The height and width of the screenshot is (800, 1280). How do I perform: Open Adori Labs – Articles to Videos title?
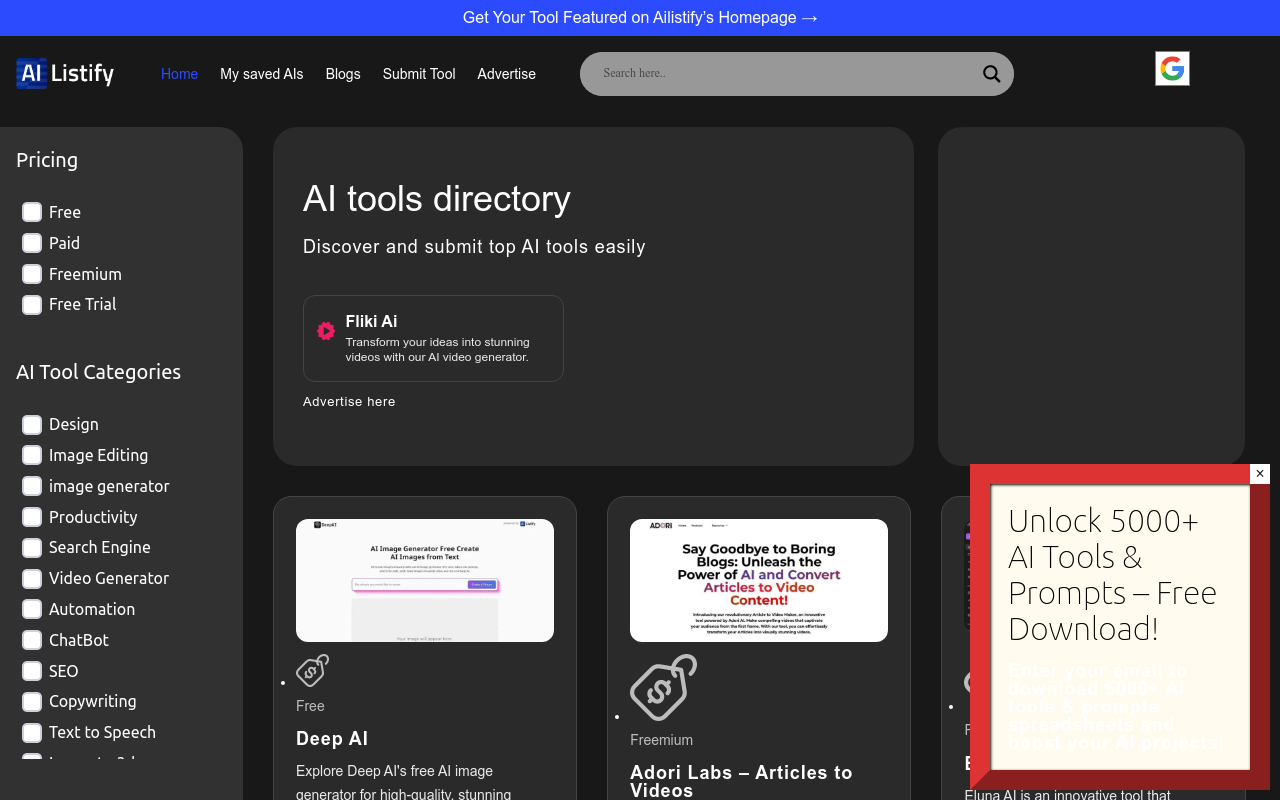click(x=741, y=781)
